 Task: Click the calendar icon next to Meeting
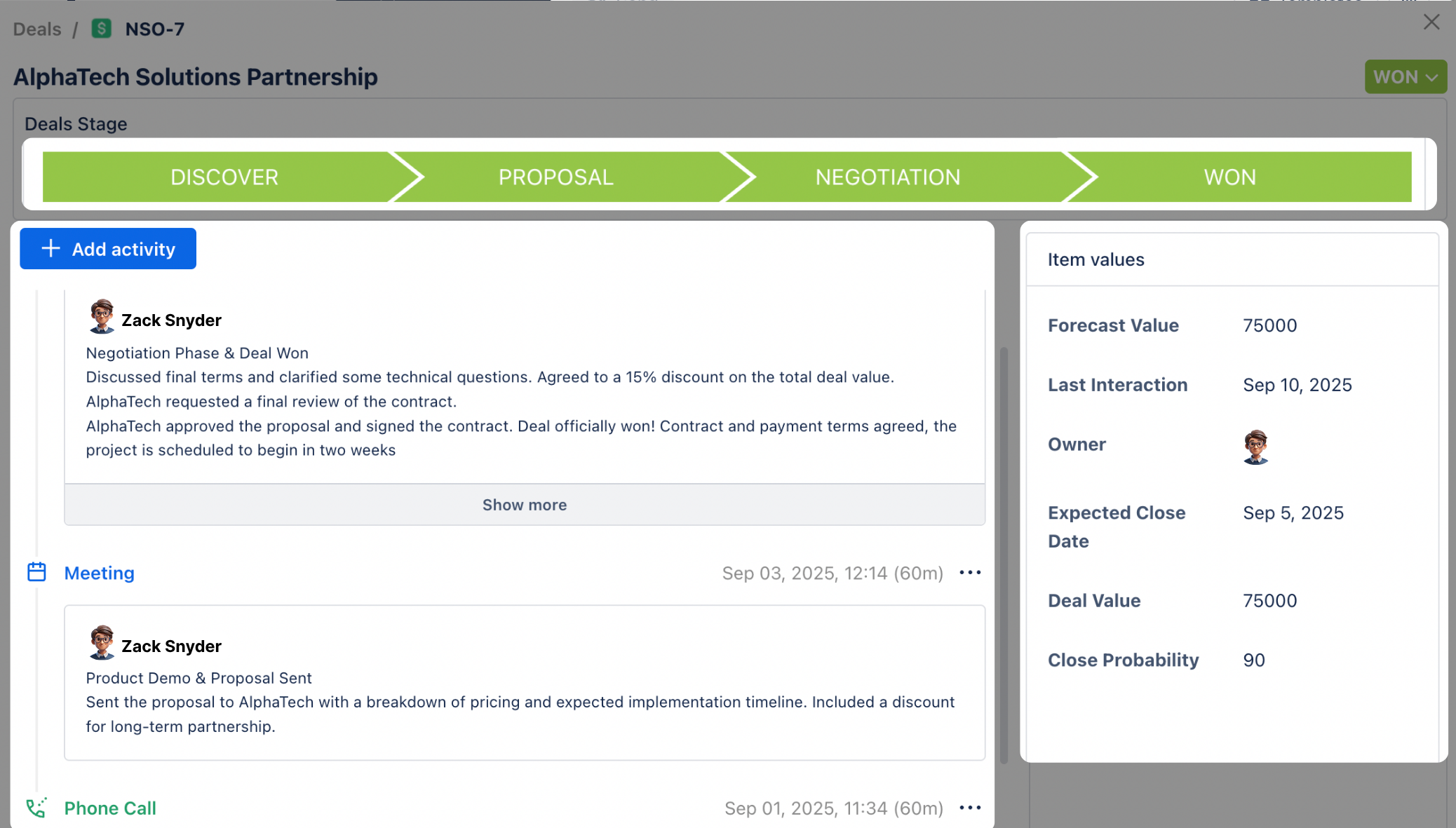[x=37, y=571]
